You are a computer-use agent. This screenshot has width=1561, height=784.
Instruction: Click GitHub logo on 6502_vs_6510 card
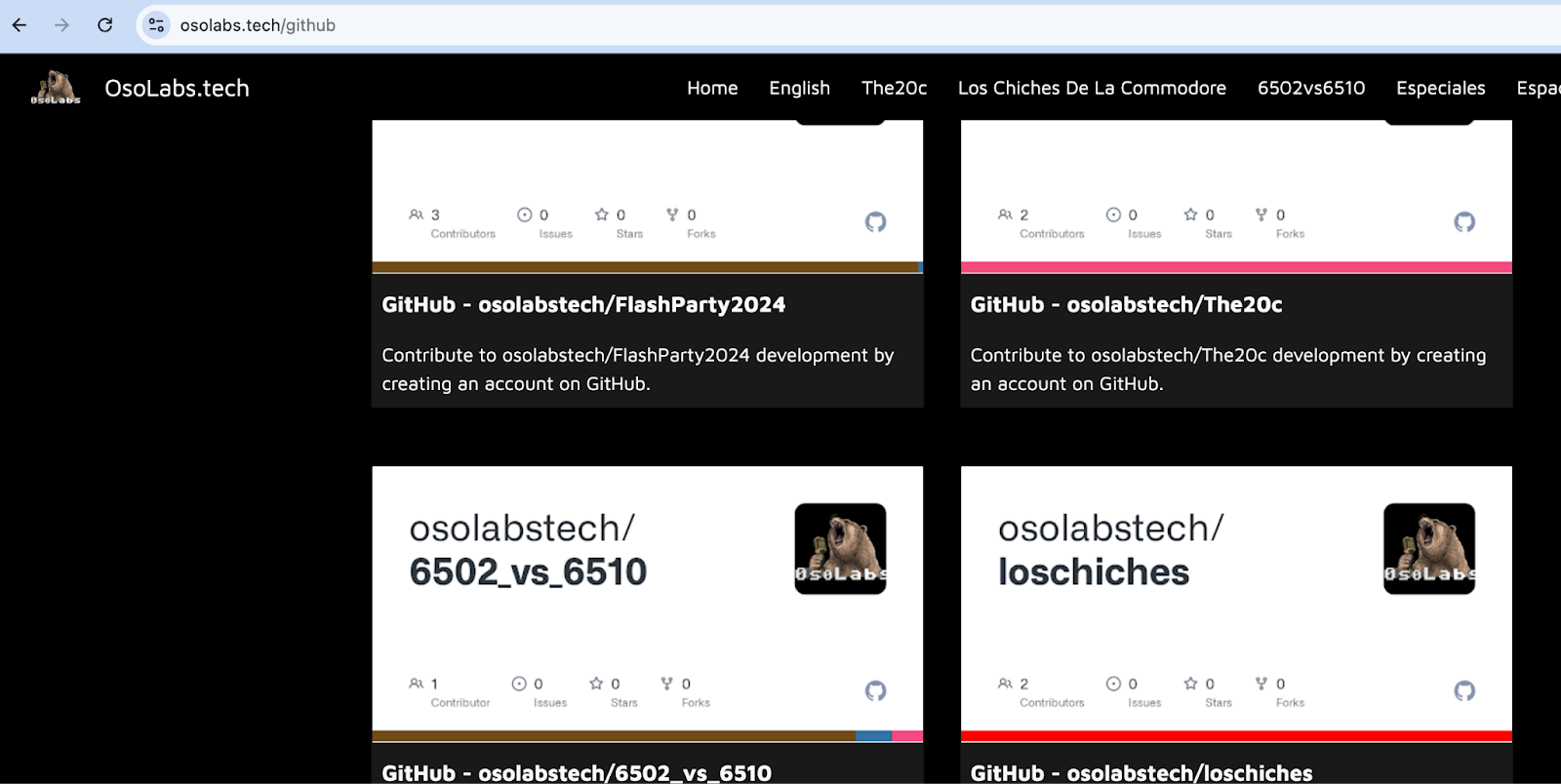(x=876, y=691)
